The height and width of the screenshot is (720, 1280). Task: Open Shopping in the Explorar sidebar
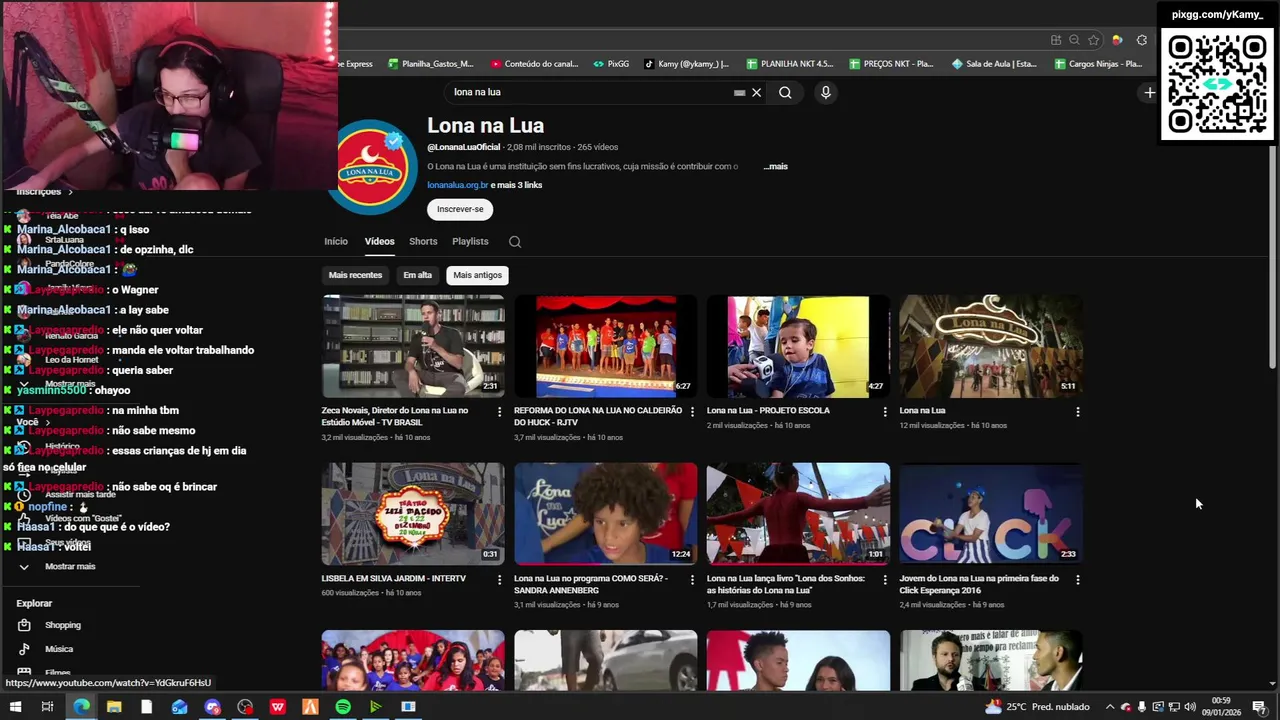click(x=62, y=625)
